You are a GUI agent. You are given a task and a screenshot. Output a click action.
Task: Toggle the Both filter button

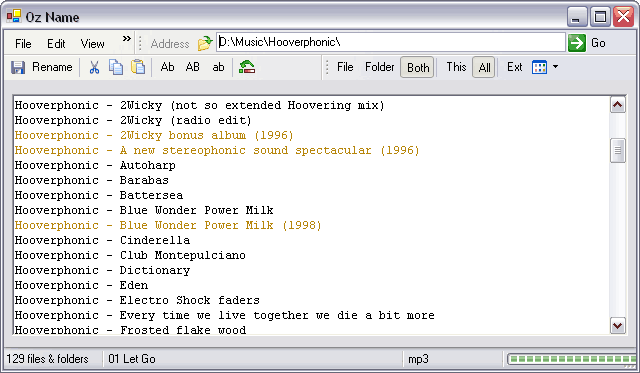click(x=418, y=67)
